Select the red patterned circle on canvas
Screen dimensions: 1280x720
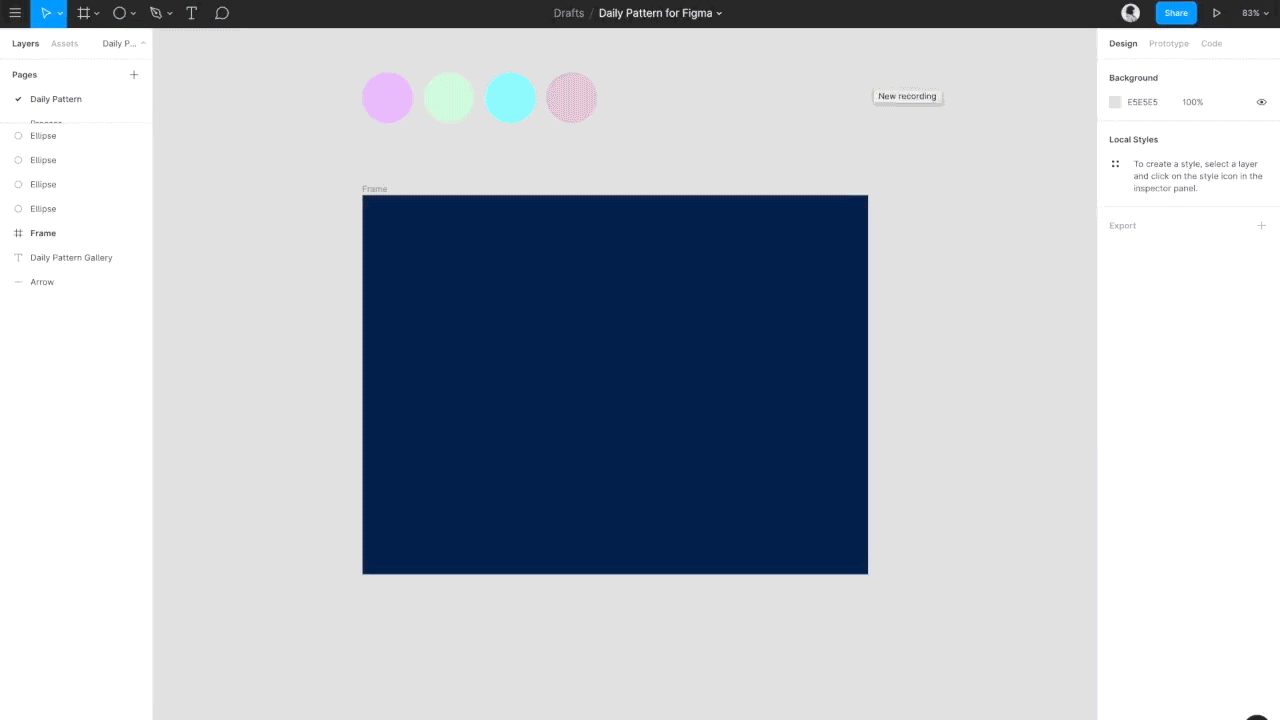pos(571,98)
